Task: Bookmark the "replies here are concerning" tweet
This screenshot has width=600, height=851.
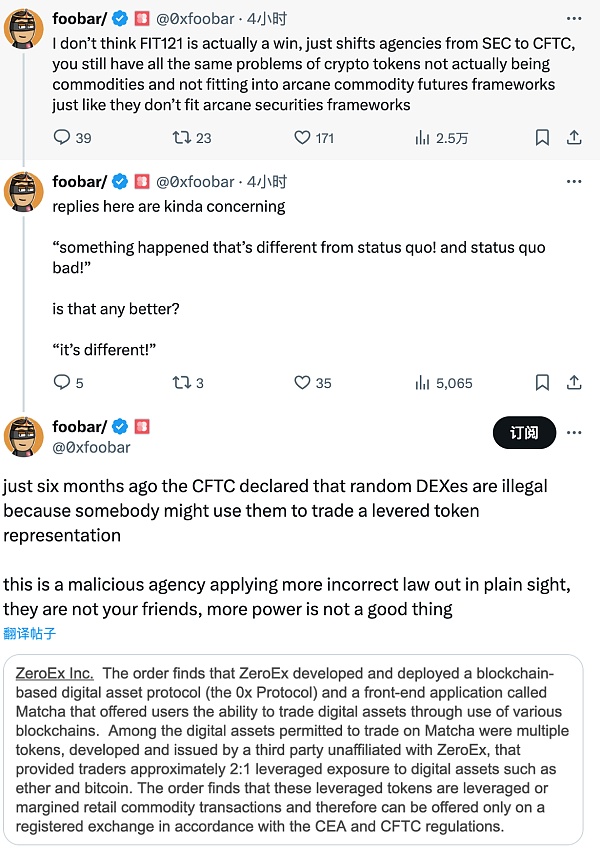Action: (542, 383)
